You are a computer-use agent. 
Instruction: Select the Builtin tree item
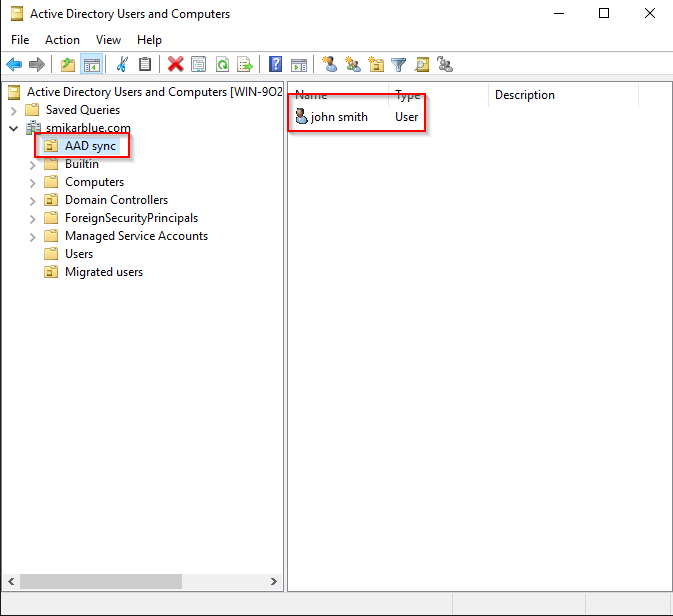point(82,164)
